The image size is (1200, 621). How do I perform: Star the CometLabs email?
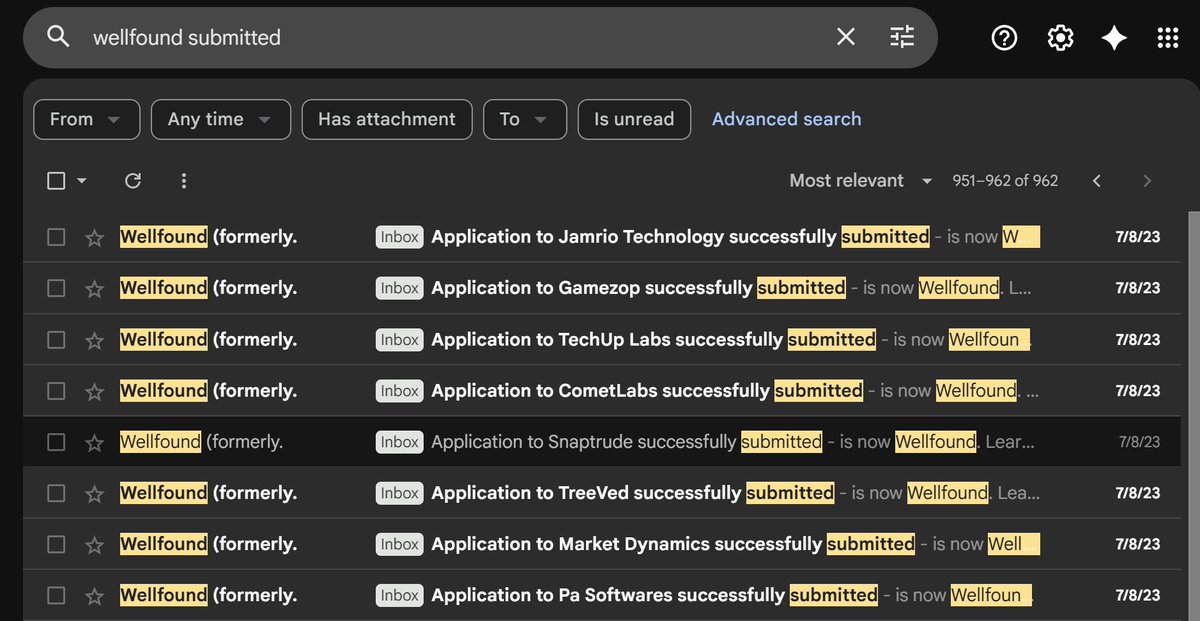pos(94,391)
